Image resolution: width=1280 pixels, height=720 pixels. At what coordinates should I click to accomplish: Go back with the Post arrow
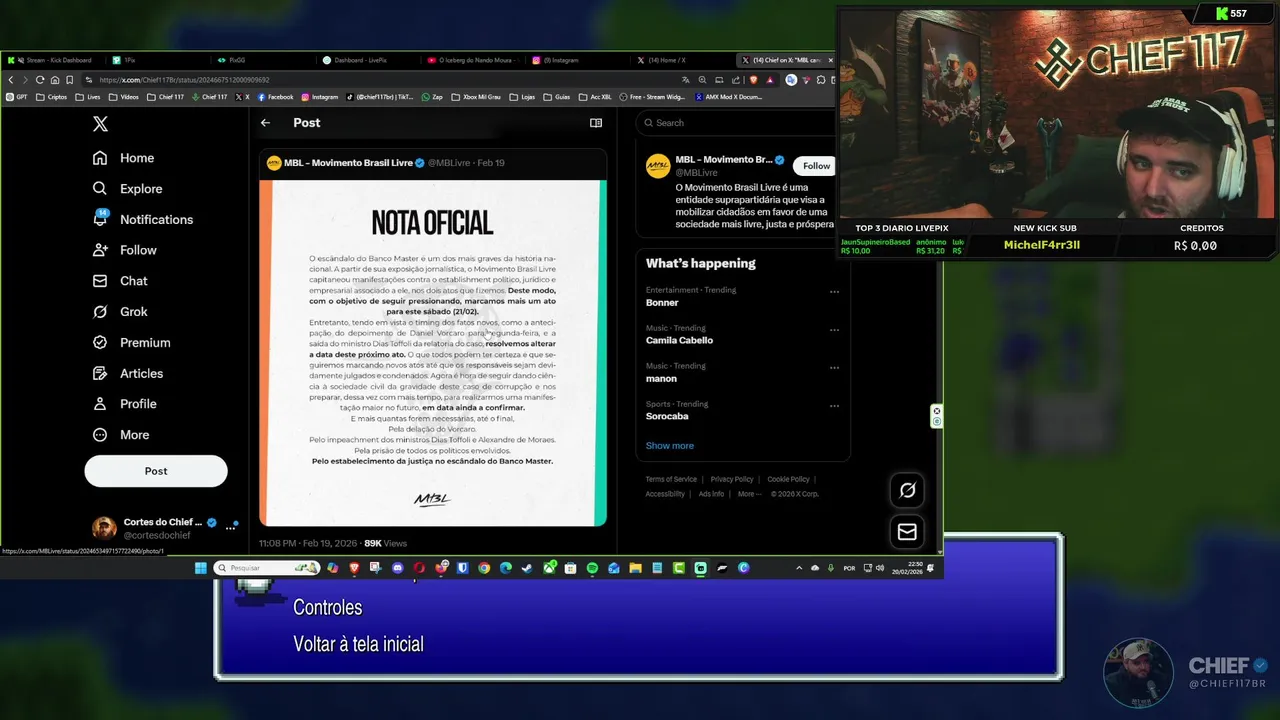(265, 123)
